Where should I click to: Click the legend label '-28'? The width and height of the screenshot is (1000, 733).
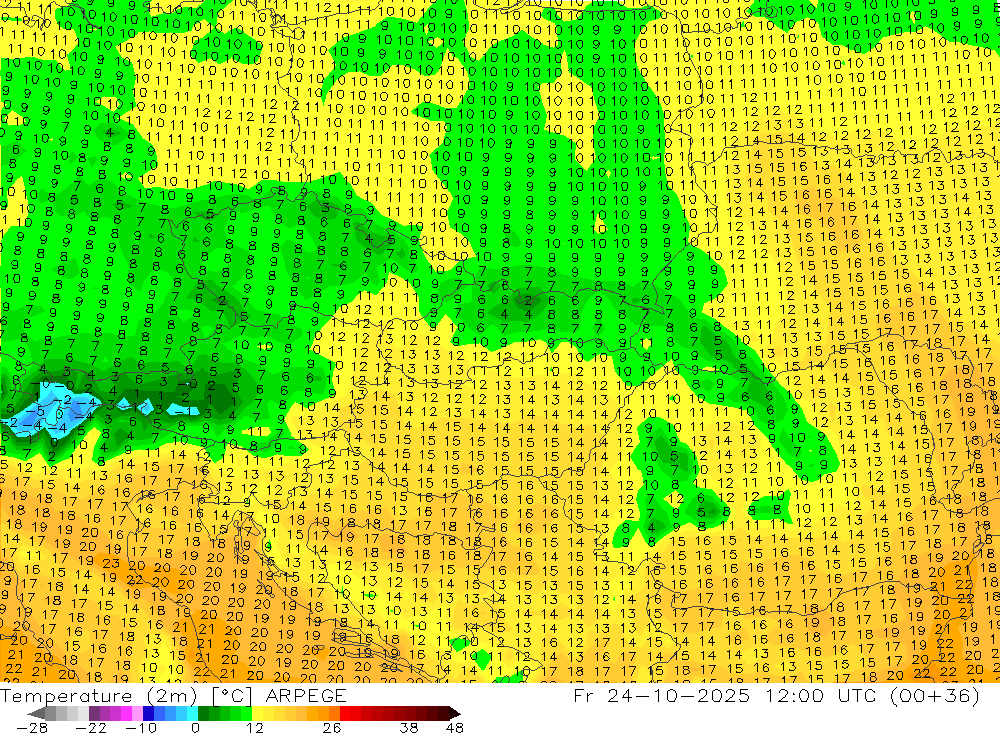[x=32, y=727]
